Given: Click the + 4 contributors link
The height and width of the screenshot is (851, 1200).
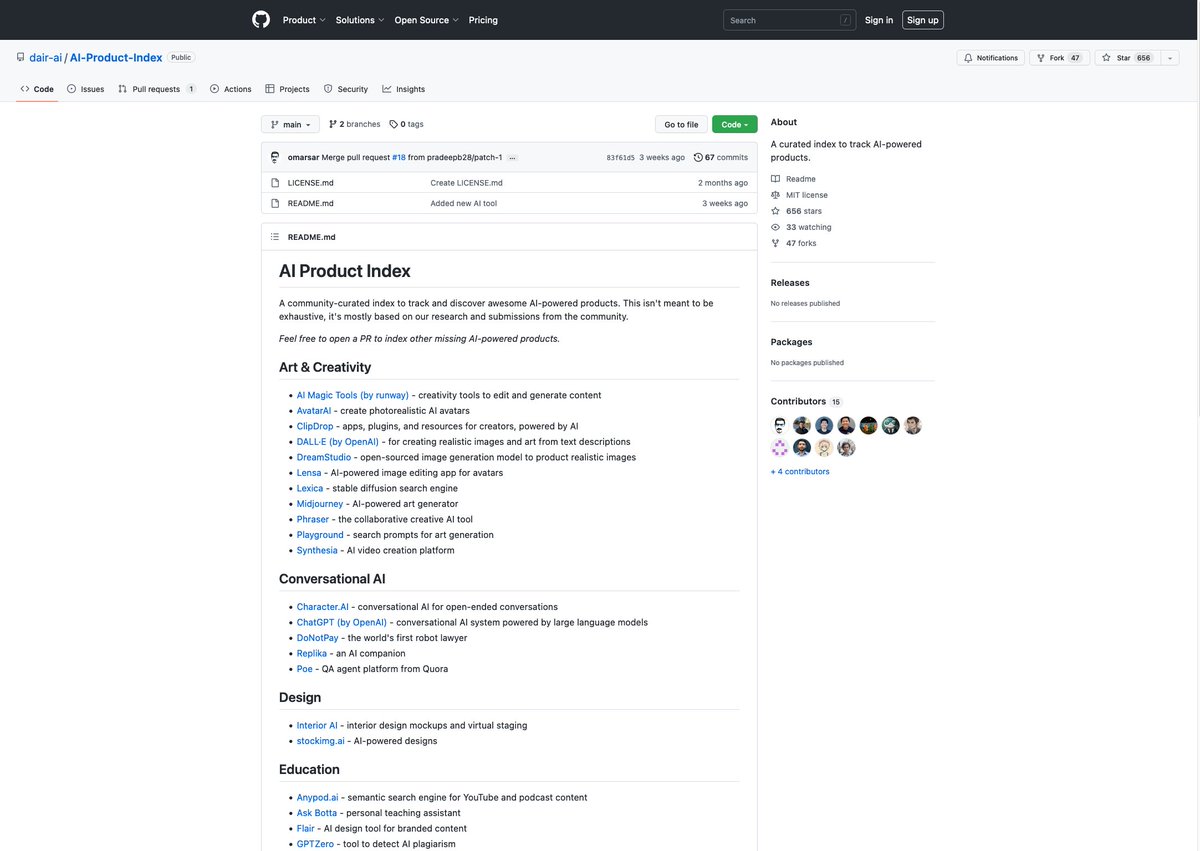Looking at the screenshot, I should click(x=800, y=471).
